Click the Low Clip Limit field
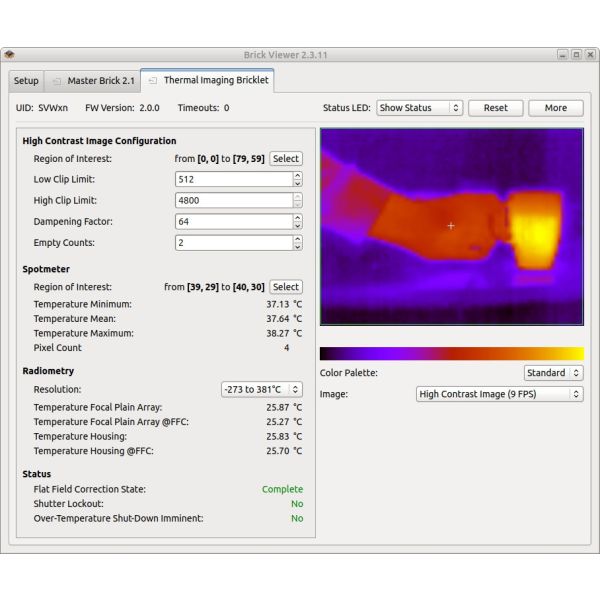 (234, 179)
